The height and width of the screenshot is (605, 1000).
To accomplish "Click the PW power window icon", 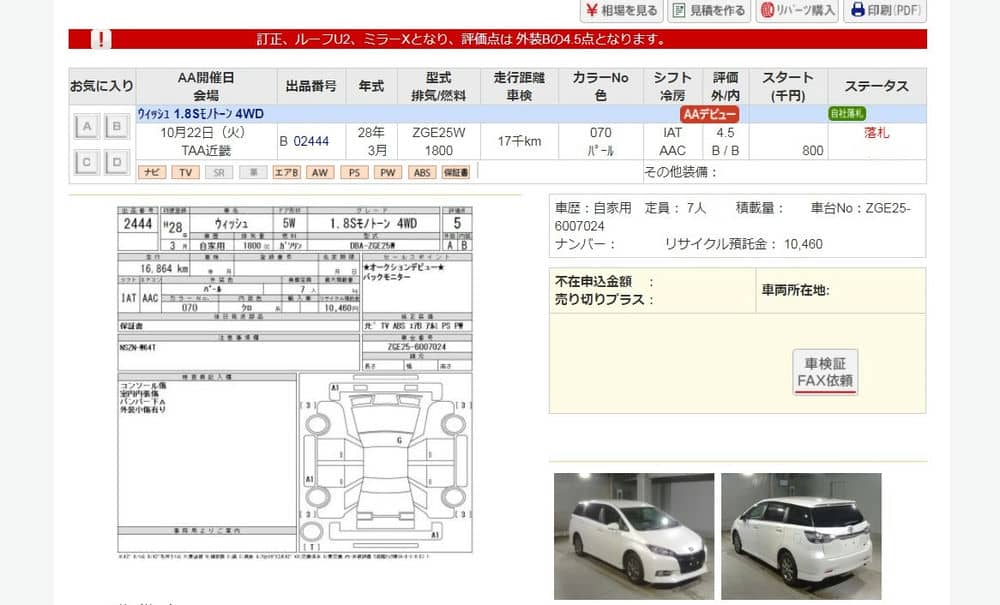I will 388,172.
